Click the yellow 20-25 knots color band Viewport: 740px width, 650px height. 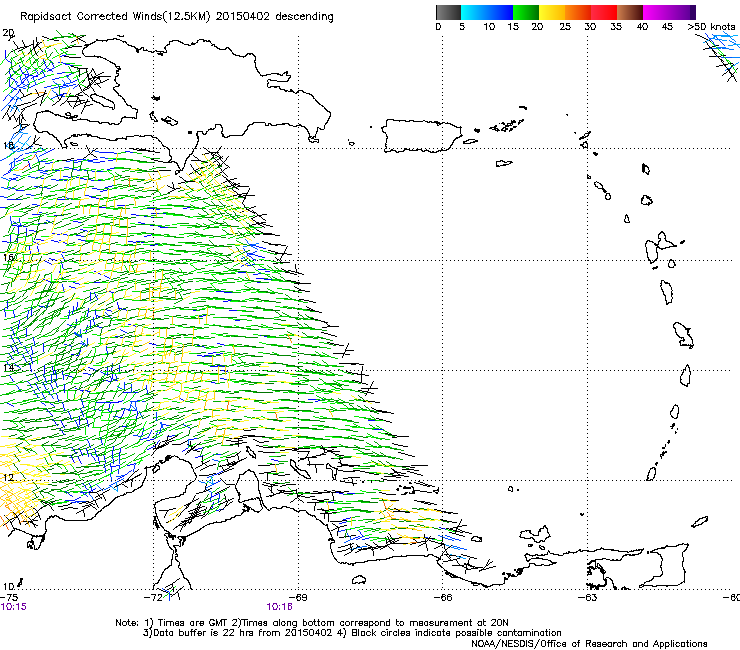tap(552, 12)
